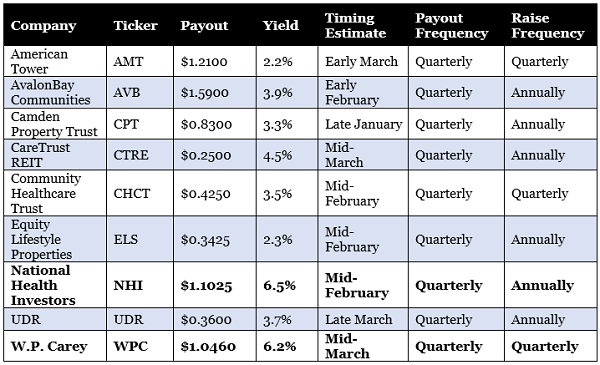The width and height of the screenshot is (600, 365).
Task: Select the American Tower company cell
Action: 55,62
